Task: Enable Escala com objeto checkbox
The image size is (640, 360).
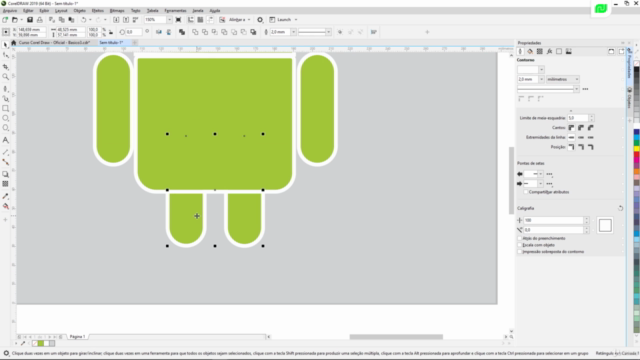Action: click(x=520, y=245)
